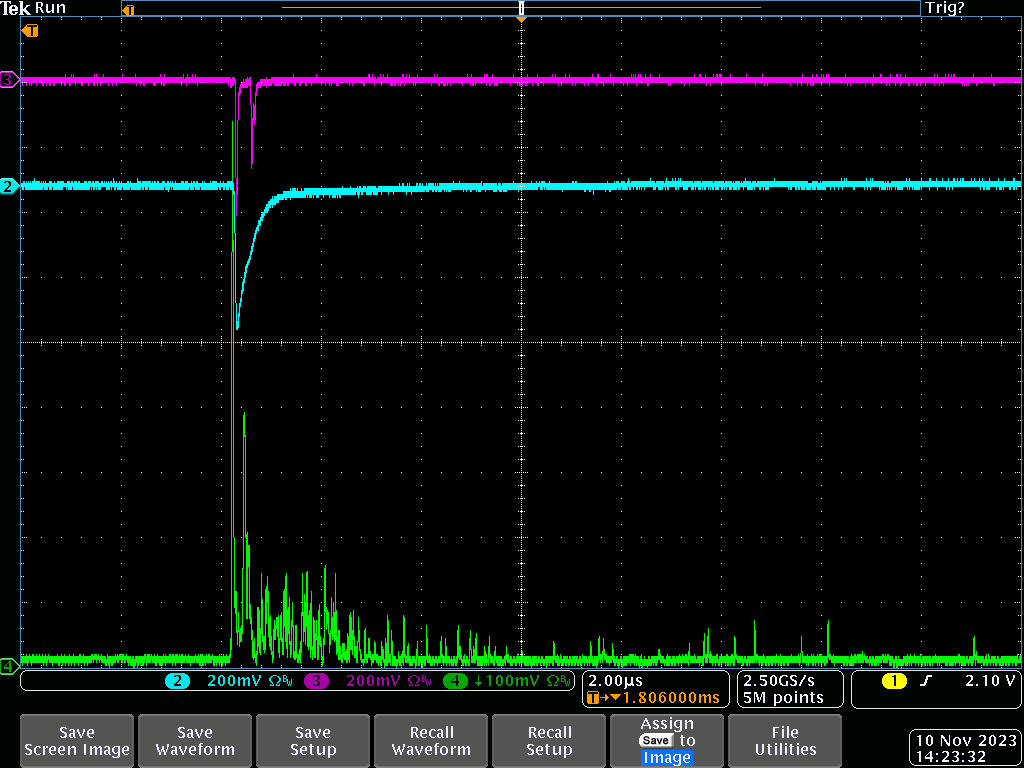This screenshot has height=768, width=1024.
Task: Click the channel 2 ground marker on left edge
Action: click(x=9, y=186)
